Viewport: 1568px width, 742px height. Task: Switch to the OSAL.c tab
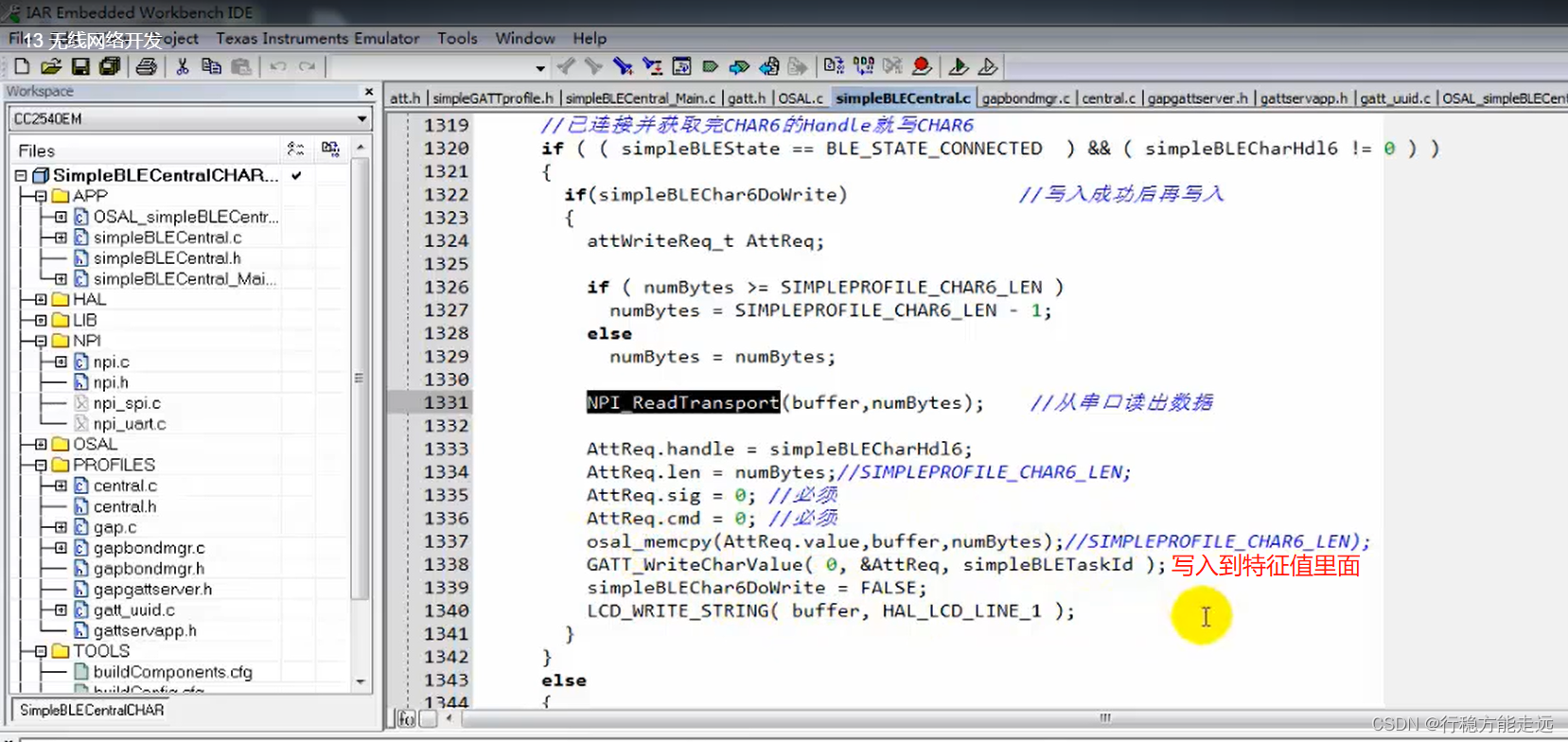click(801, 97)
